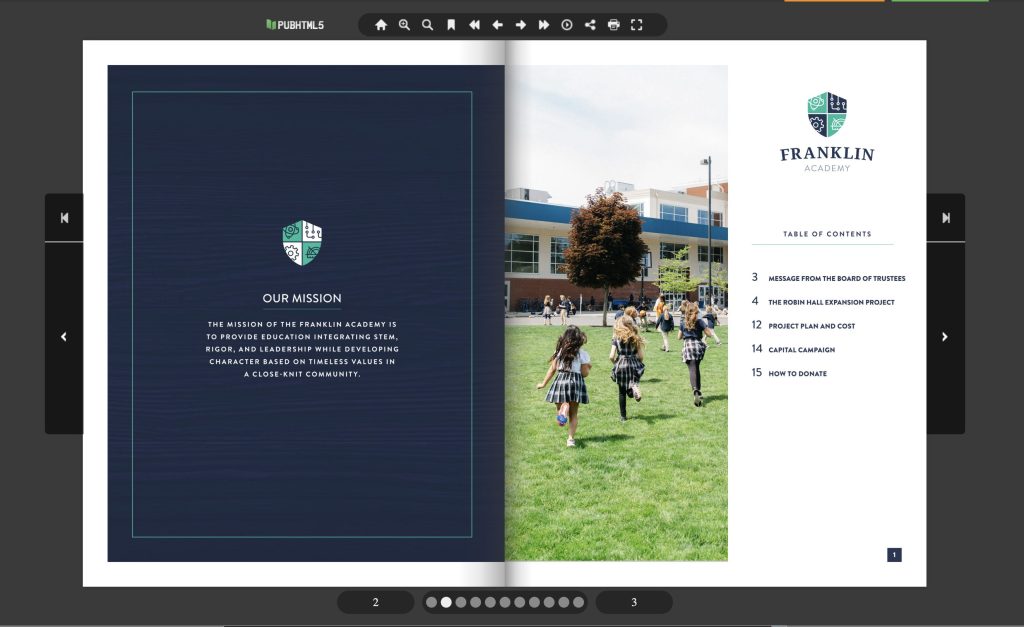Bookmark the current page
This screenshot has height=627, width=1024.
(451, 25)
